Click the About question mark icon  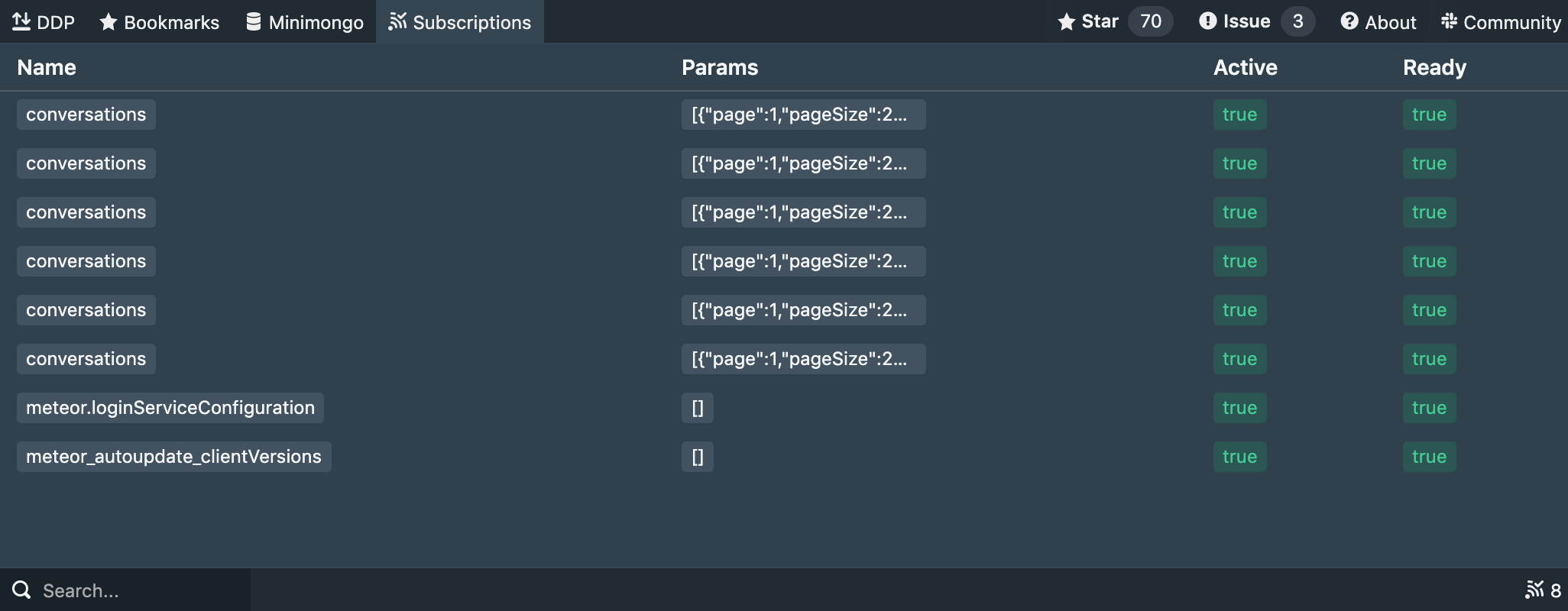(x=1349, y=21)
